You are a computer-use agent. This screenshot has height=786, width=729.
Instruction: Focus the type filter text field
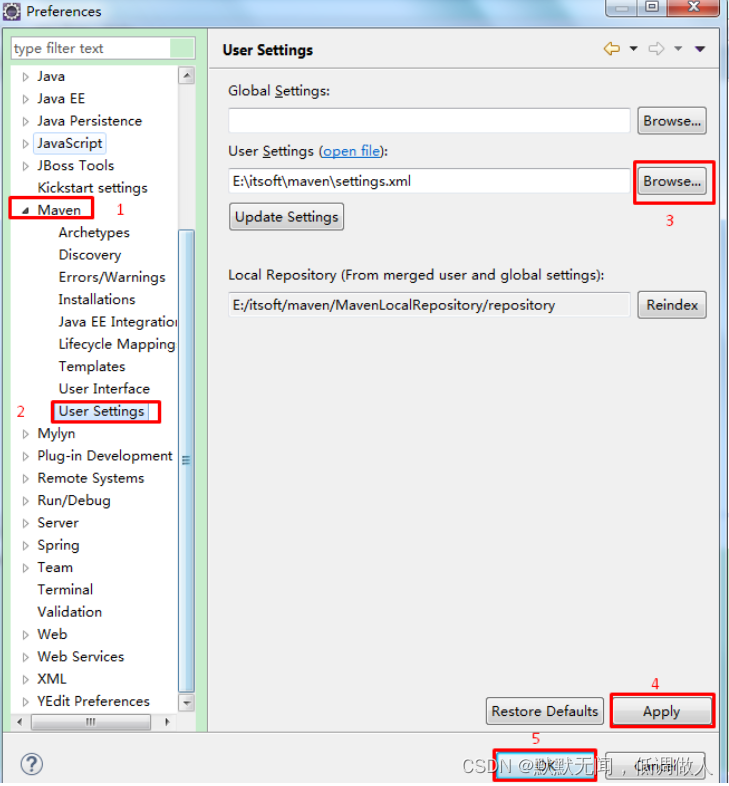point(103,49)
